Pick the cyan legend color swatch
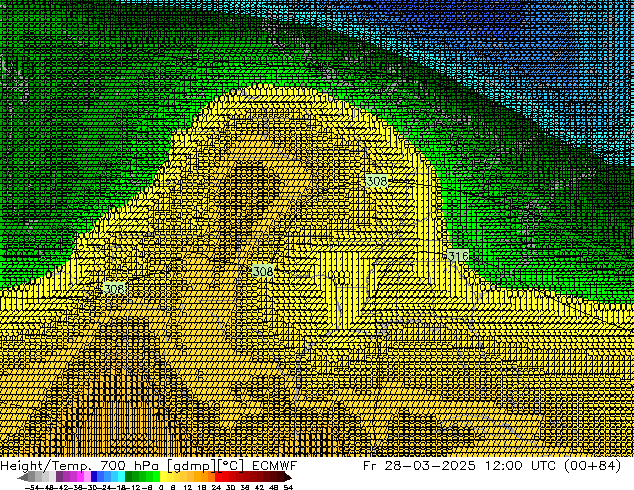Image resolution: width=634 pixels, height=490 pixels. [x=121, y=477]
